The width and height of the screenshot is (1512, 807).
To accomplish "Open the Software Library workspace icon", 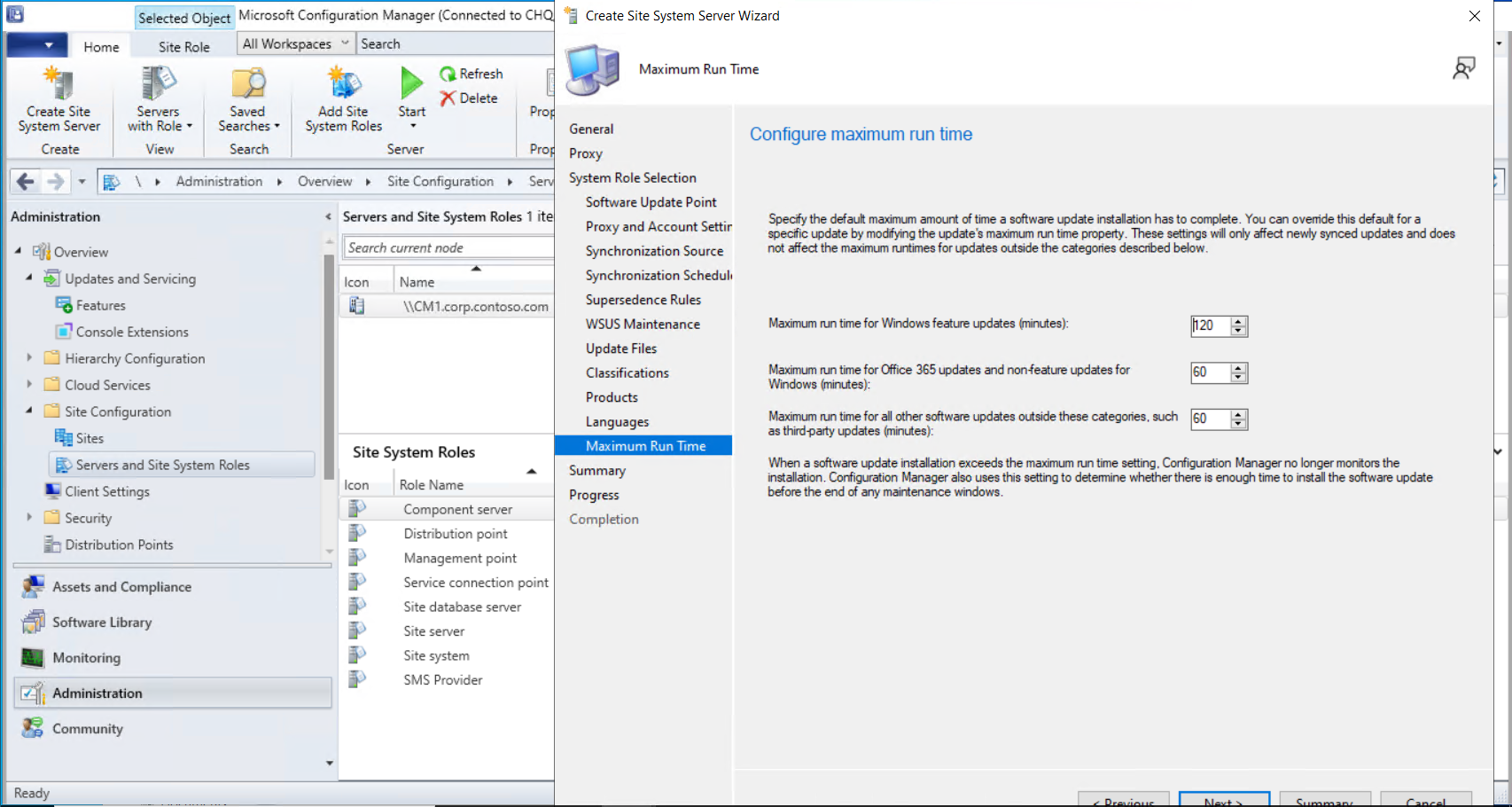I will point(33,623).
